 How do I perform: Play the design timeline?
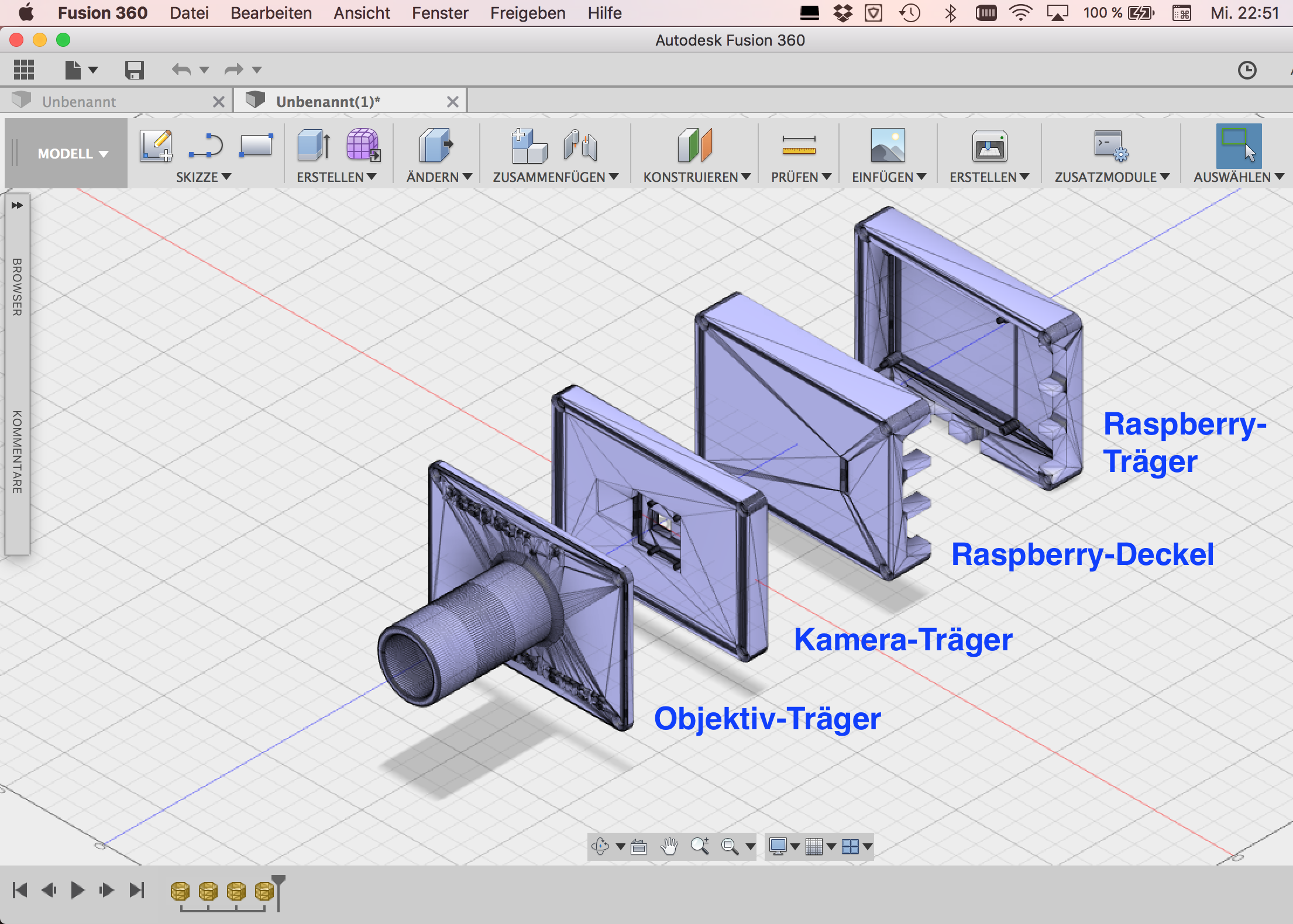(77, 891)
